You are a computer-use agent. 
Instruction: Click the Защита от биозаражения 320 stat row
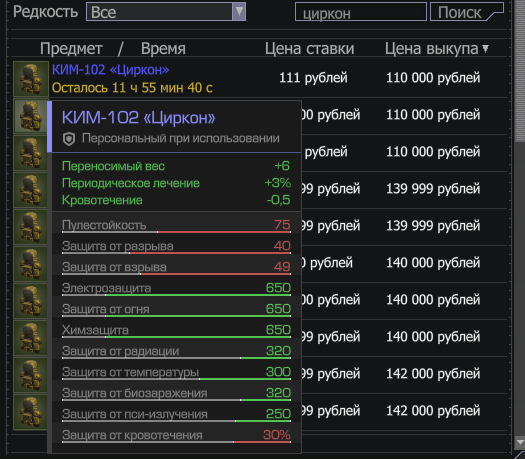pyautogui.click(x=176, y=393)
